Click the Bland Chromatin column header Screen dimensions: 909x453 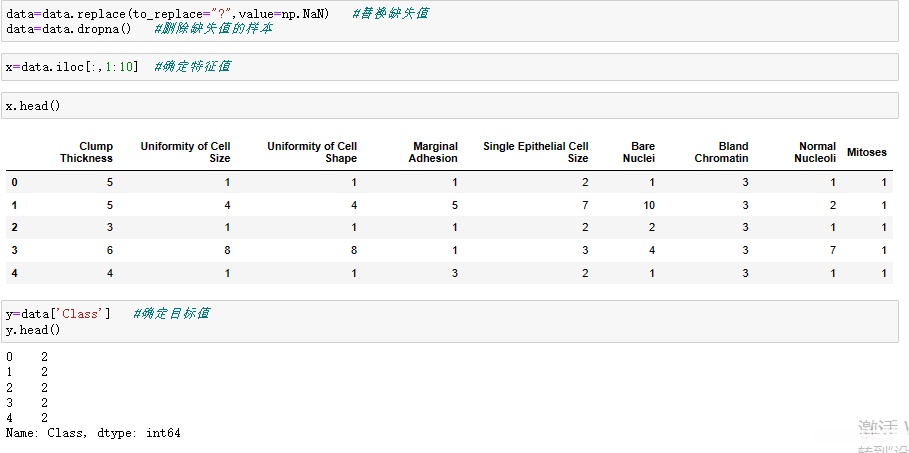[x=722, y=152]
